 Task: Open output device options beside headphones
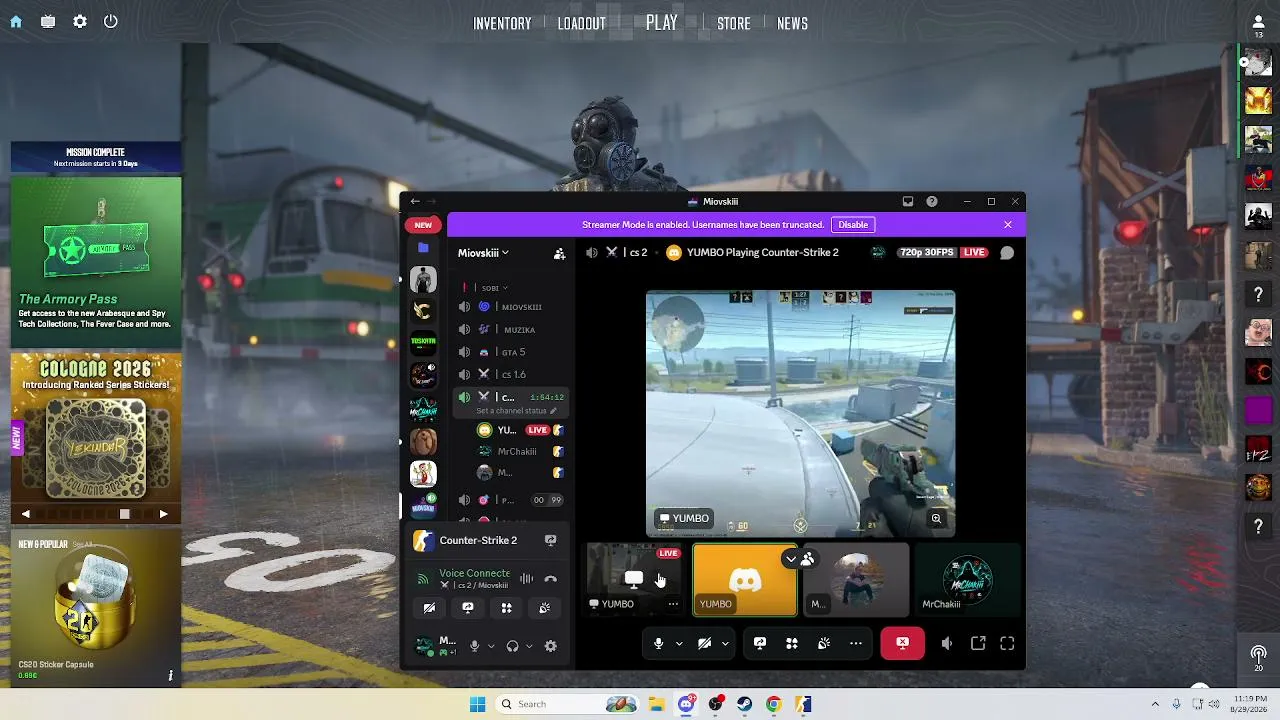click(x=529, y=646)
